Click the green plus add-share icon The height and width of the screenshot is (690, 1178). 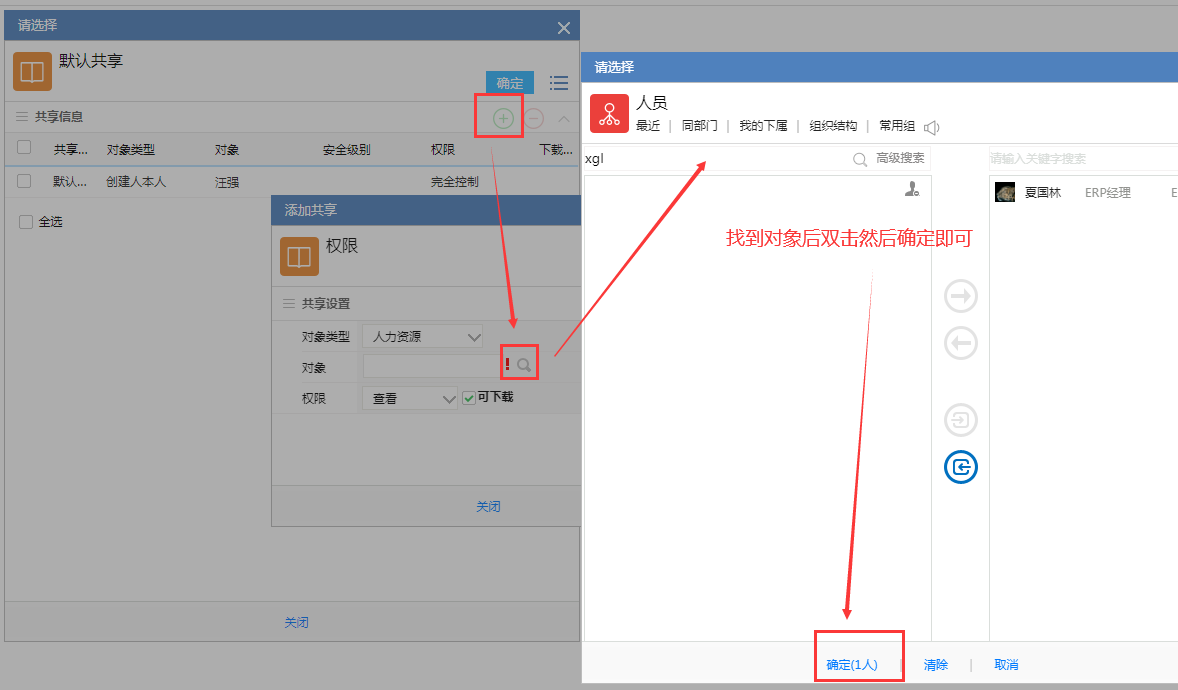[503, 119]
